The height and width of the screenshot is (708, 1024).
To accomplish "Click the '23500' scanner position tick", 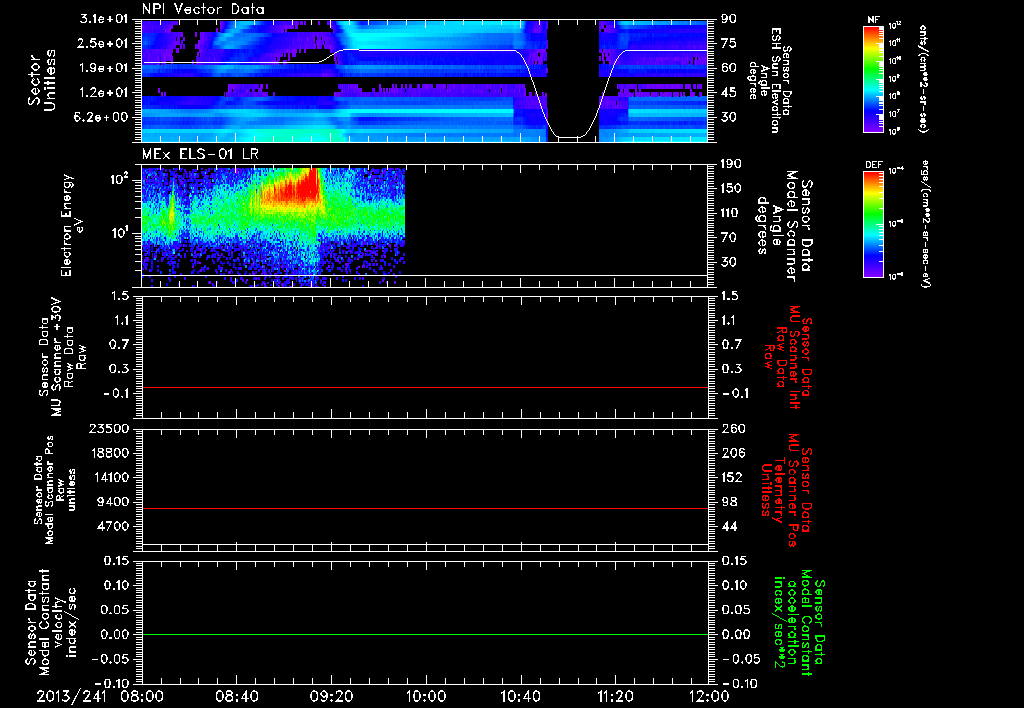I will click(110, 428).
